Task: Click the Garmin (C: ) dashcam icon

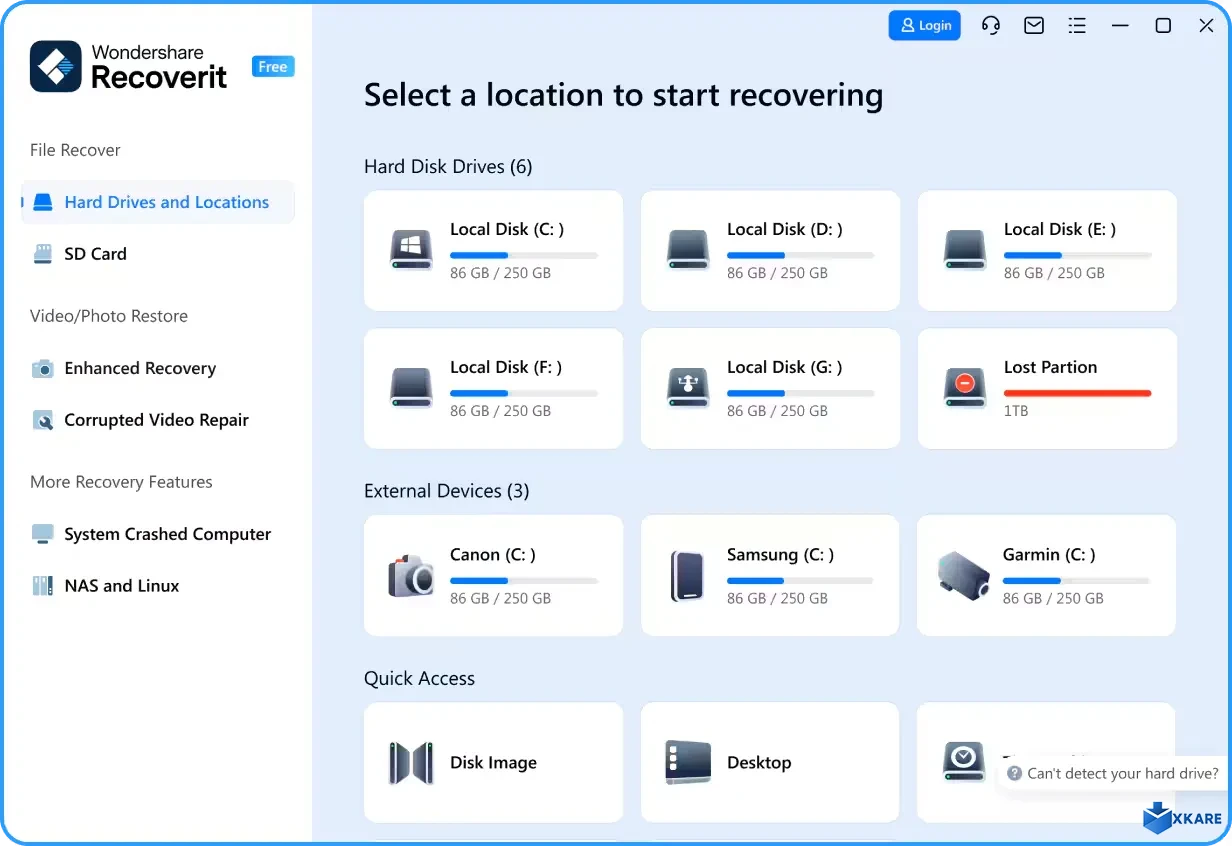Action: tap(964, 575)
